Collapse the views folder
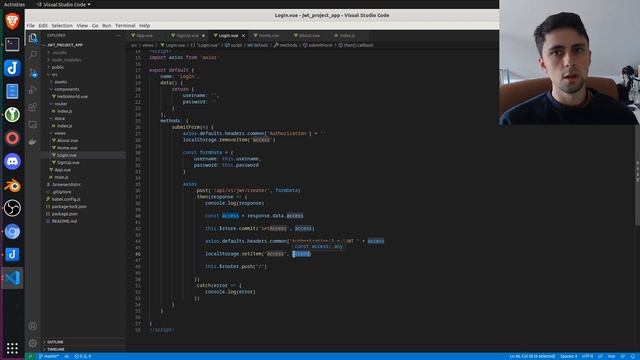This screenshot has height=360, width=640. (60, 133)
